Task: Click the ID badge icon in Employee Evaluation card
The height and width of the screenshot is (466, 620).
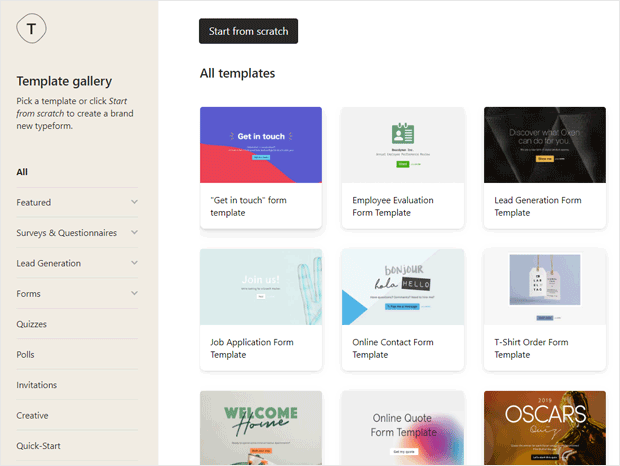Action: (403, 134)
